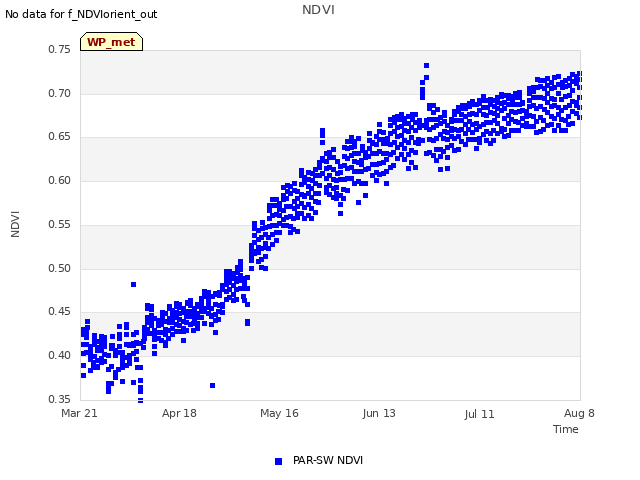The image size is (640, 480).
Task: Click the Aug 8 x-axis label
Action: coord(579,413)
